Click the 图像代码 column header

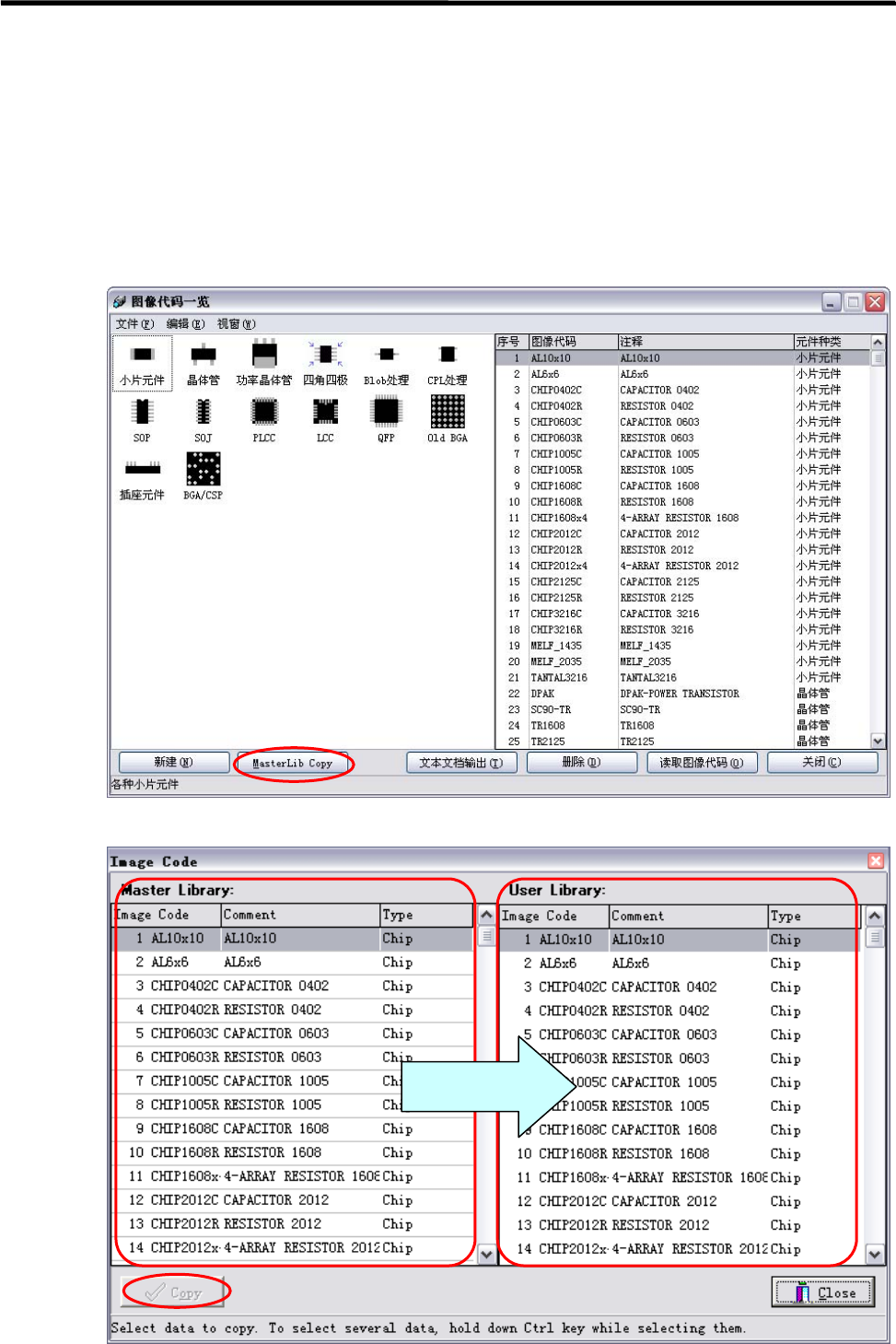(x=573, y=342)
